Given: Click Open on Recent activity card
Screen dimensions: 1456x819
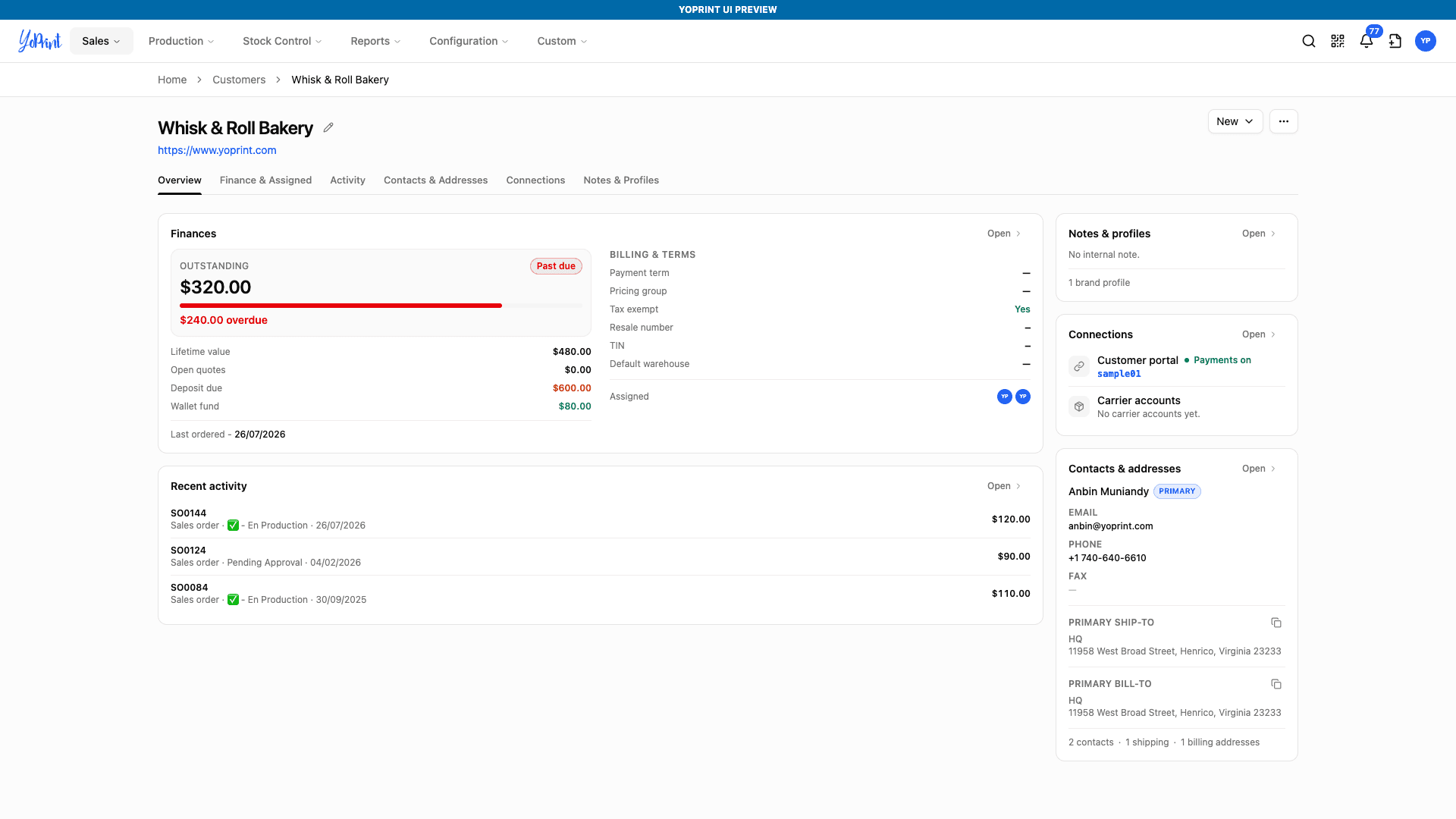Looking at the screenshot, I should (1004, 486).
